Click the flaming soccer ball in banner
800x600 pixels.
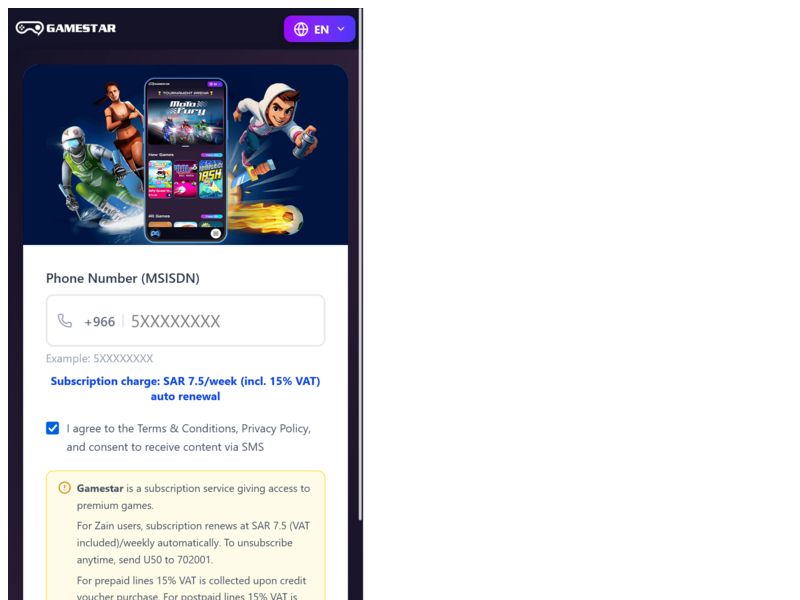[x=267, y=218]
